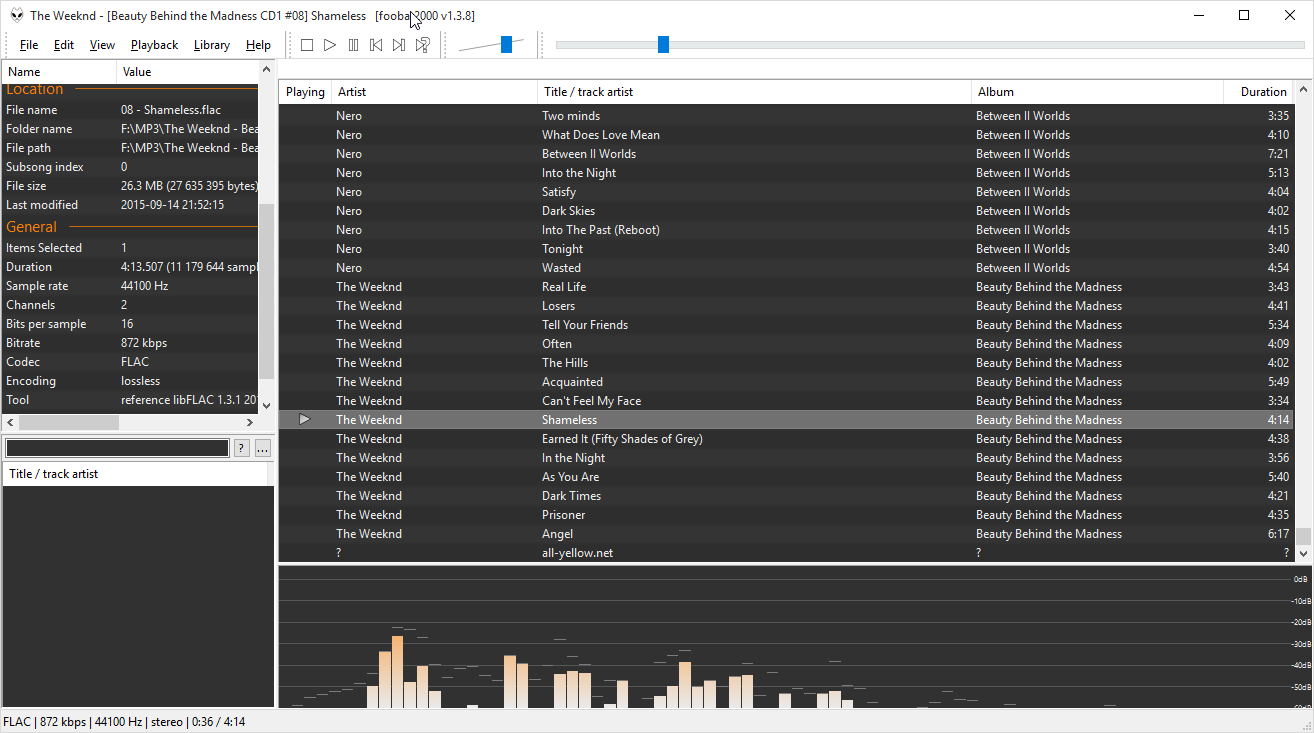The height and width of the screenshot is (733, 1314).
Task: Open the Help menu
Action: click(x=258, y=45)
